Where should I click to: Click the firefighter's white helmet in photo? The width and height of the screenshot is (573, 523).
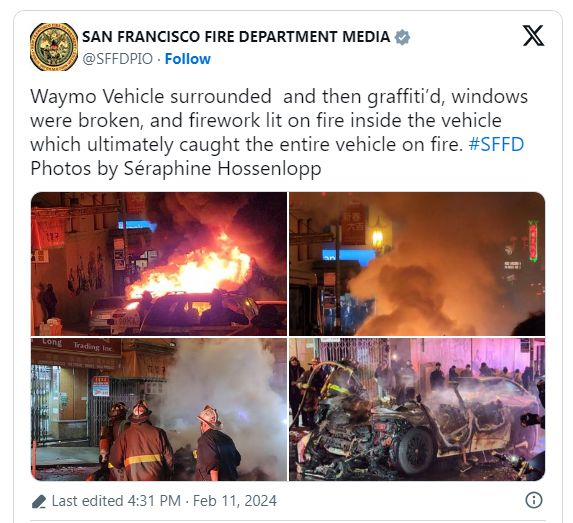[x=209, y=417]
